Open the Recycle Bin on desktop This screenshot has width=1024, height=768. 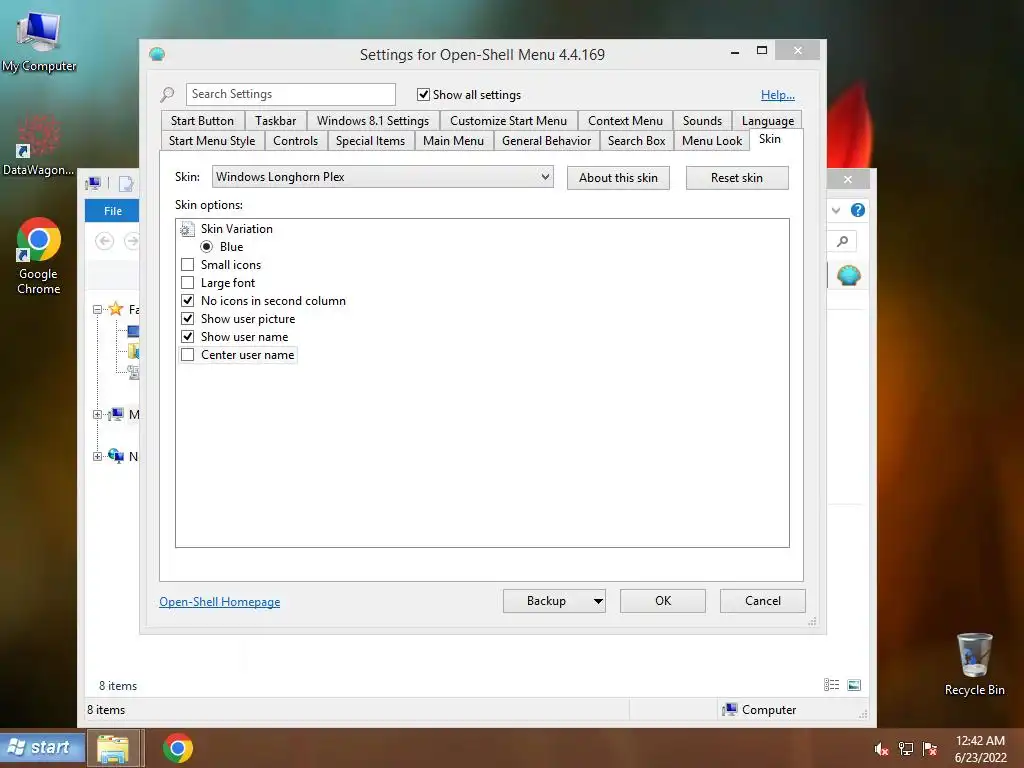(974, 664)
